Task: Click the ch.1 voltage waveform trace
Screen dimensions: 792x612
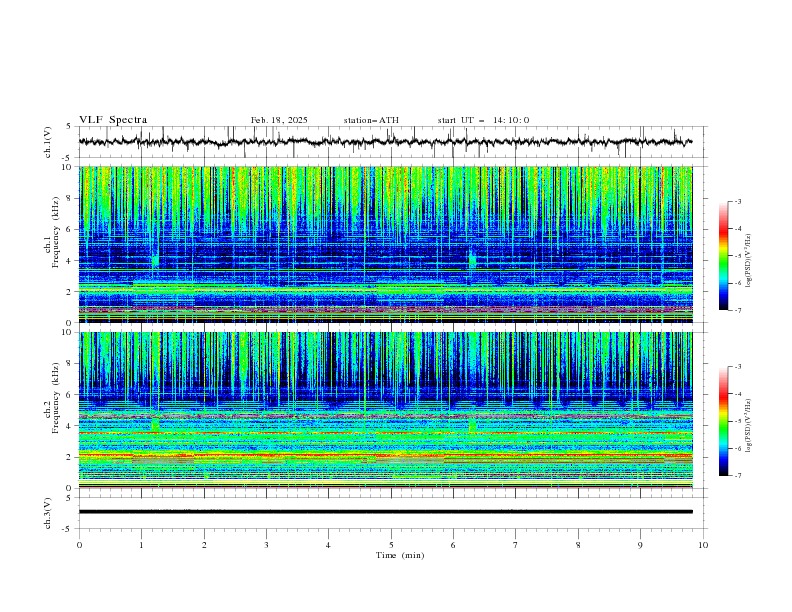Action: pyautogui.click(x=385, y=142)
